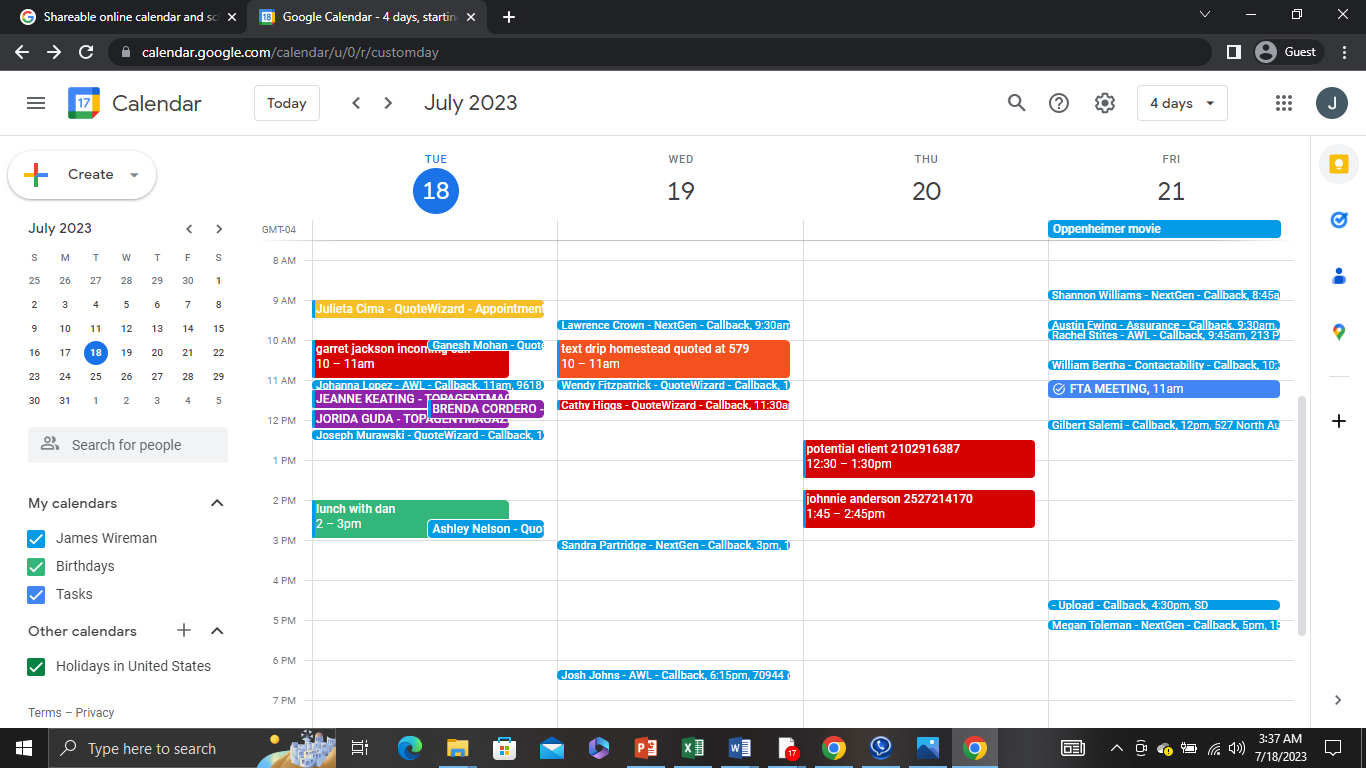Click the Get add-ons plus icon

[1339, 421]
